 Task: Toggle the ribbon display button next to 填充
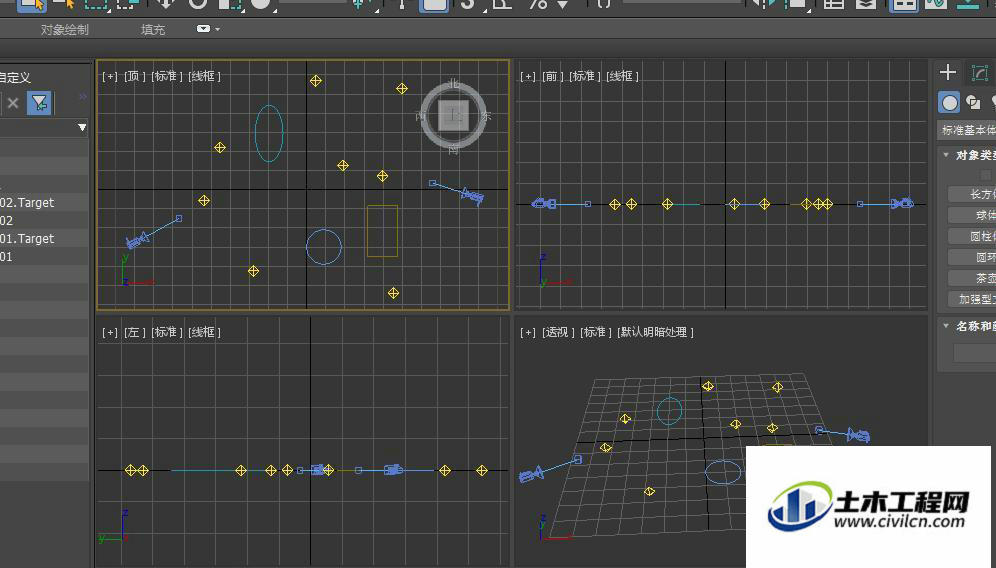point(203,29)
